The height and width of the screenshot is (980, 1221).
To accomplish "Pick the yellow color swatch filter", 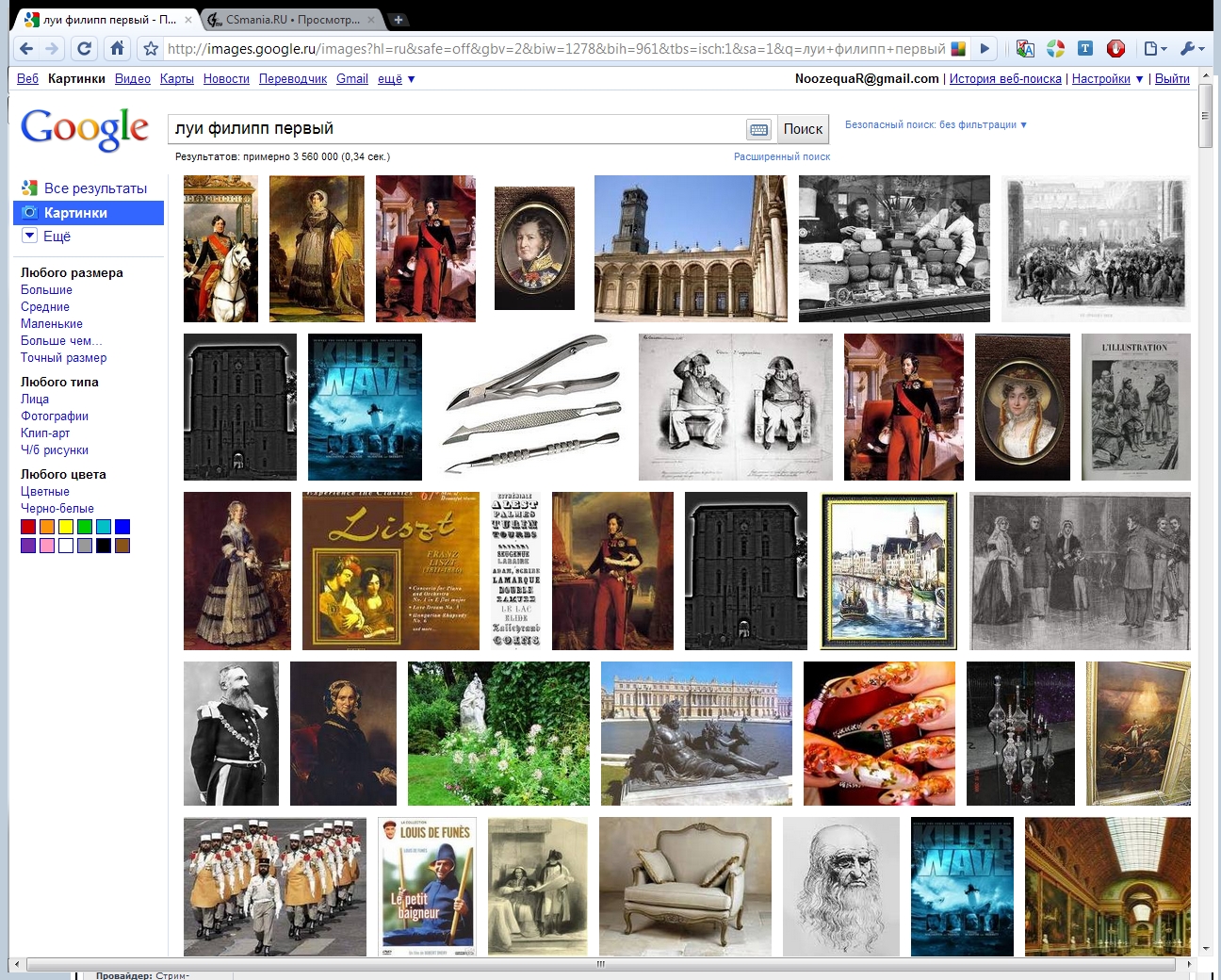I will [66, 527].
